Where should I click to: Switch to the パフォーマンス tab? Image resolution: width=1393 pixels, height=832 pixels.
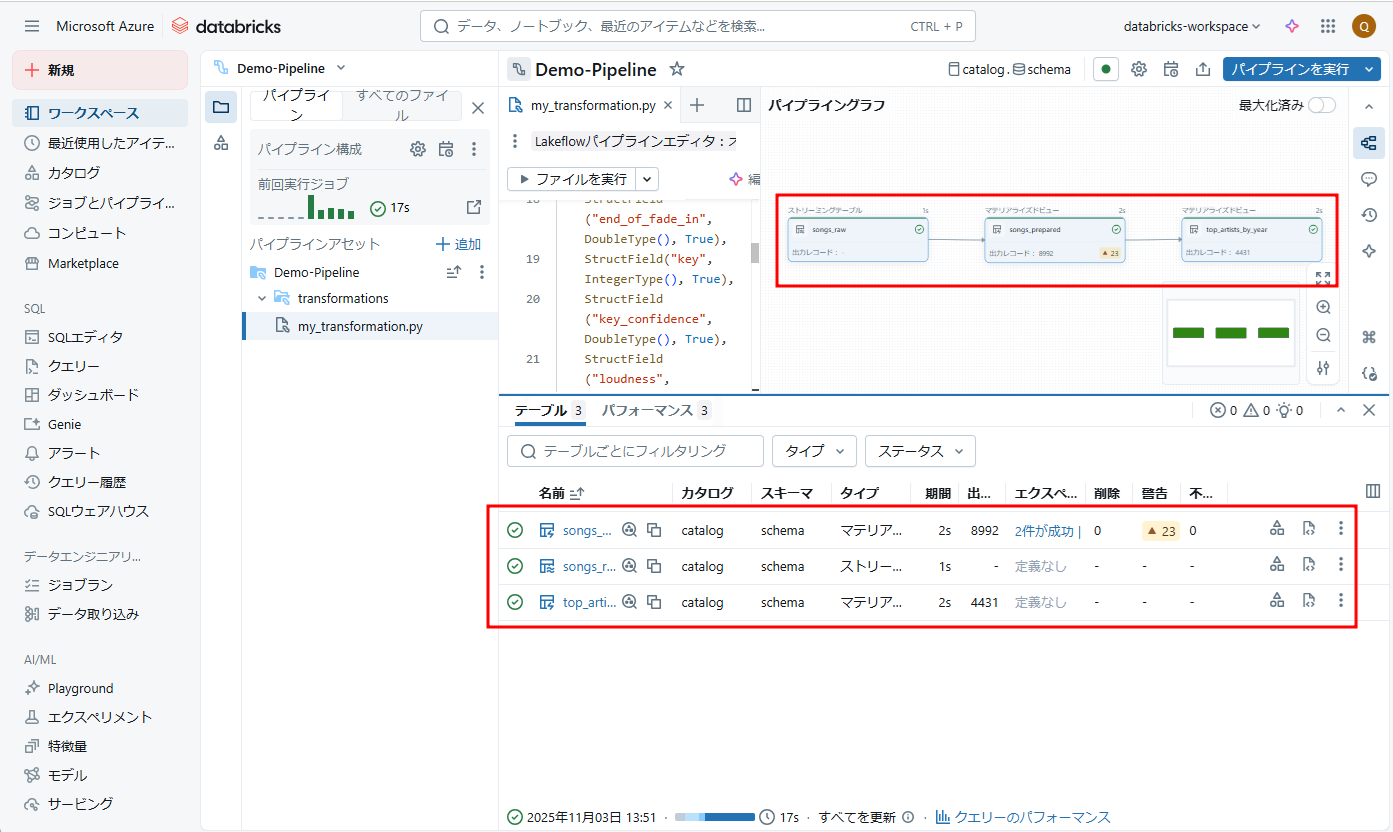click(x=647, y=410)
